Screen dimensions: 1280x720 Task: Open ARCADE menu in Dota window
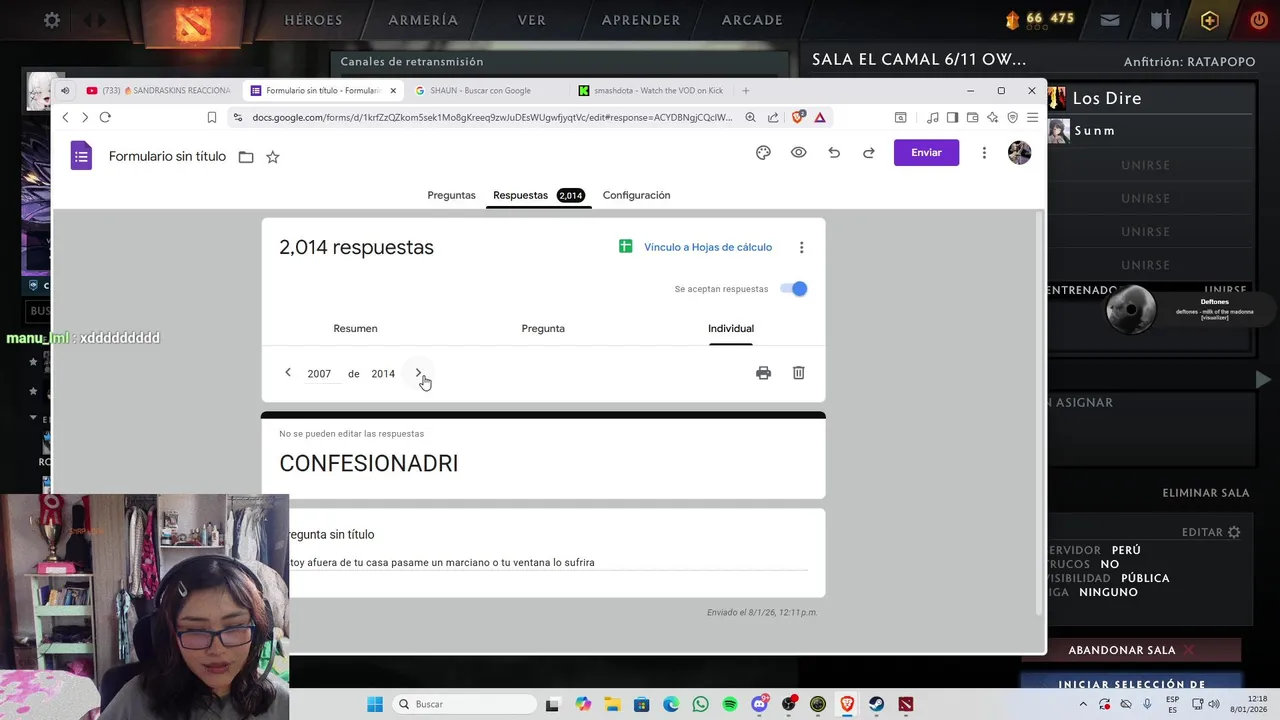752,20
